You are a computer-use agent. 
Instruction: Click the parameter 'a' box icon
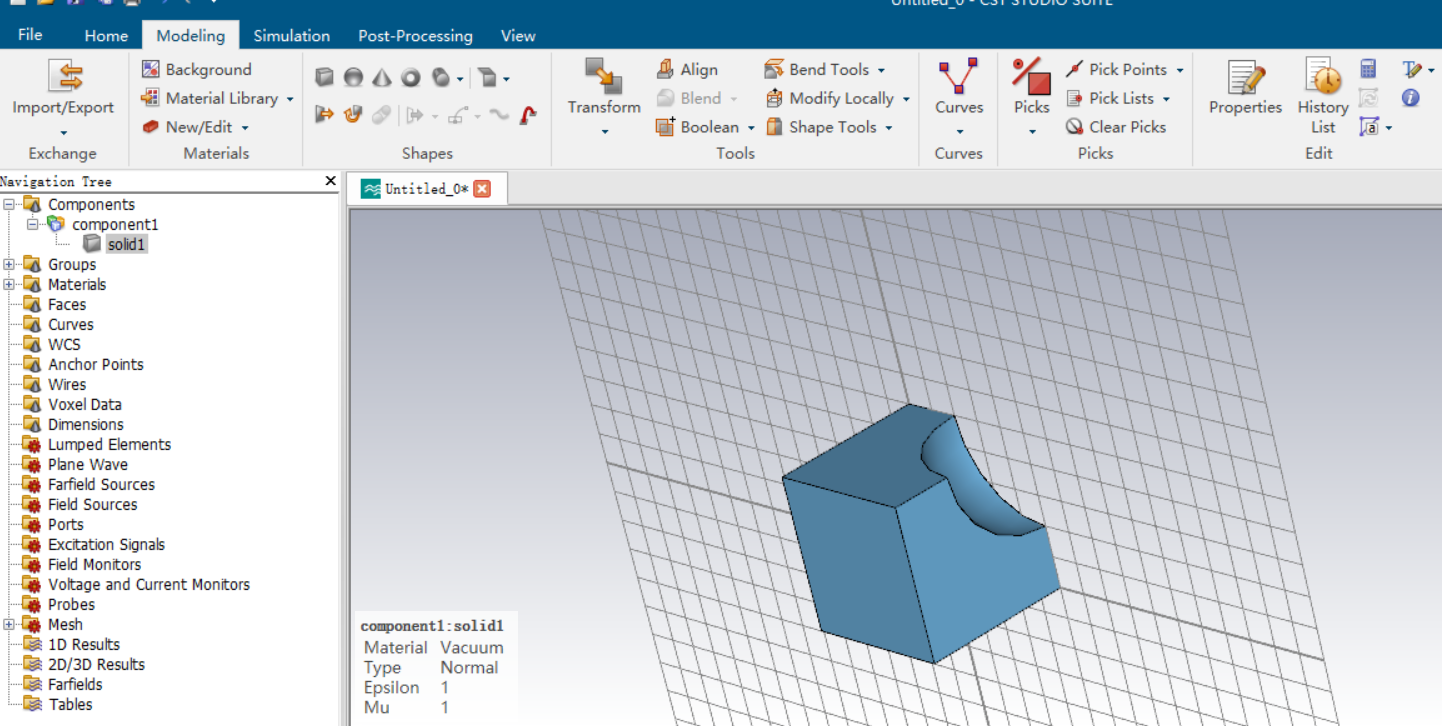tap(1369, 127)
